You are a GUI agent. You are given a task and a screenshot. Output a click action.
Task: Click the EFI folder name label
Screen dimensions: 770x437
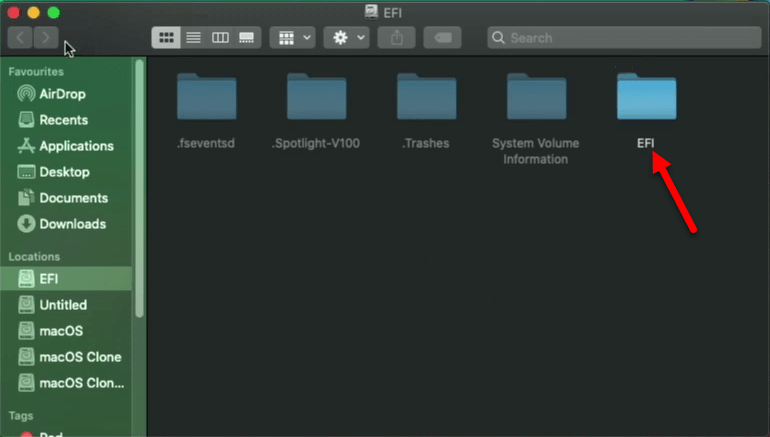point(646,143)
